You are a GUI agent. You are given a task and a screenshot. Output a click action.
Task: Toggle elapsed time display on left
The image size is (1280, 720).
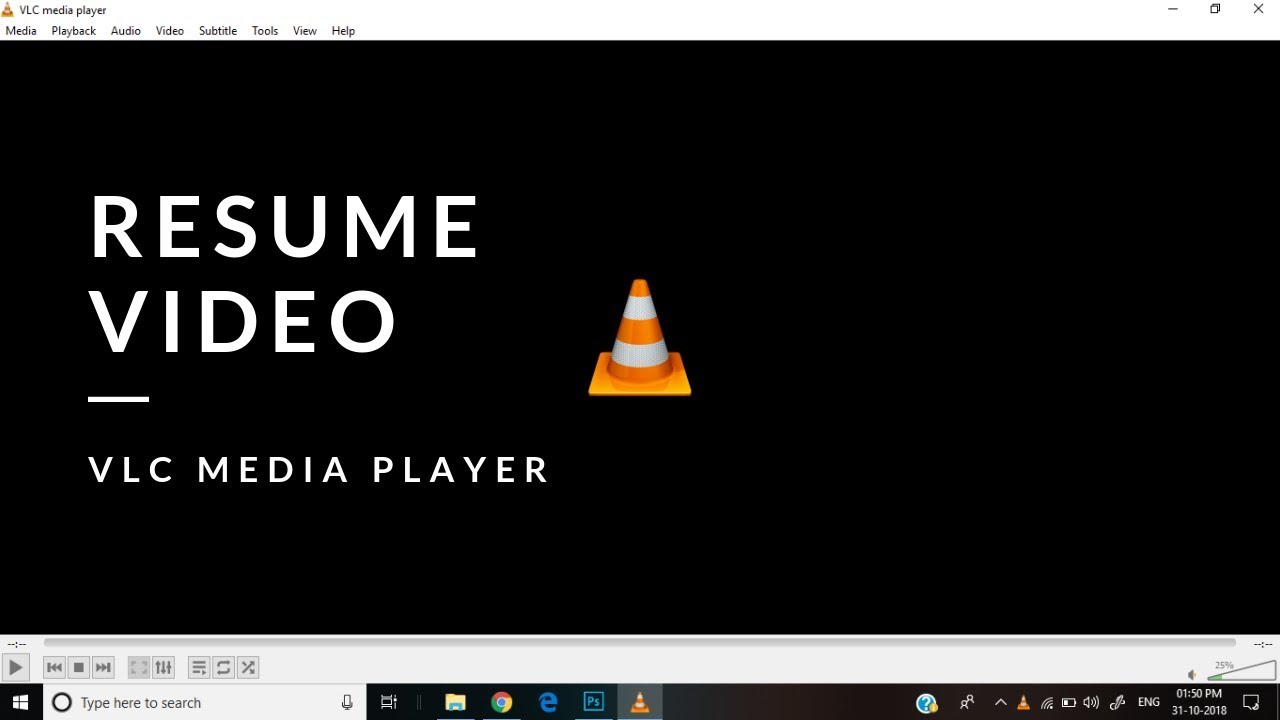click(x=16, y=644)
